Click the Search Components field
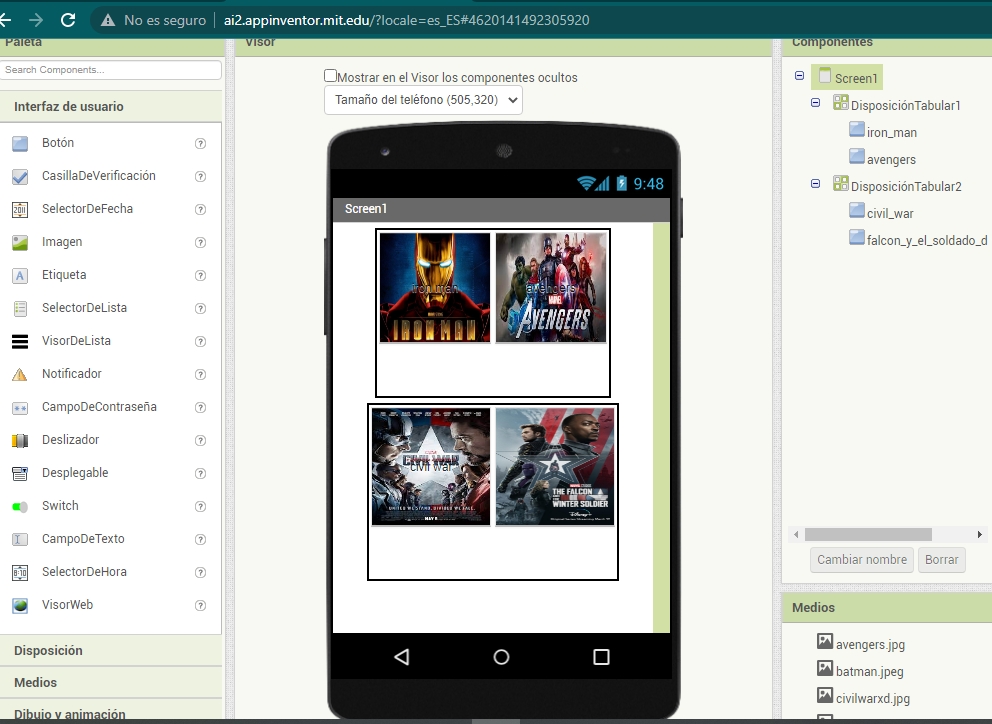This screenshot has height=724, width=992. click(111, 70)
